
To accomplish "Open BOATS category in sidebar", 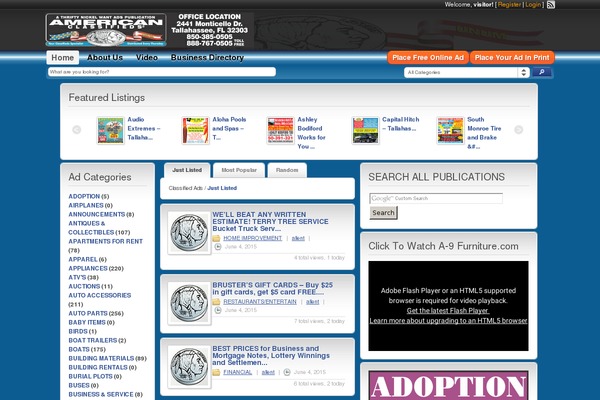I will [x=79, y=349].
